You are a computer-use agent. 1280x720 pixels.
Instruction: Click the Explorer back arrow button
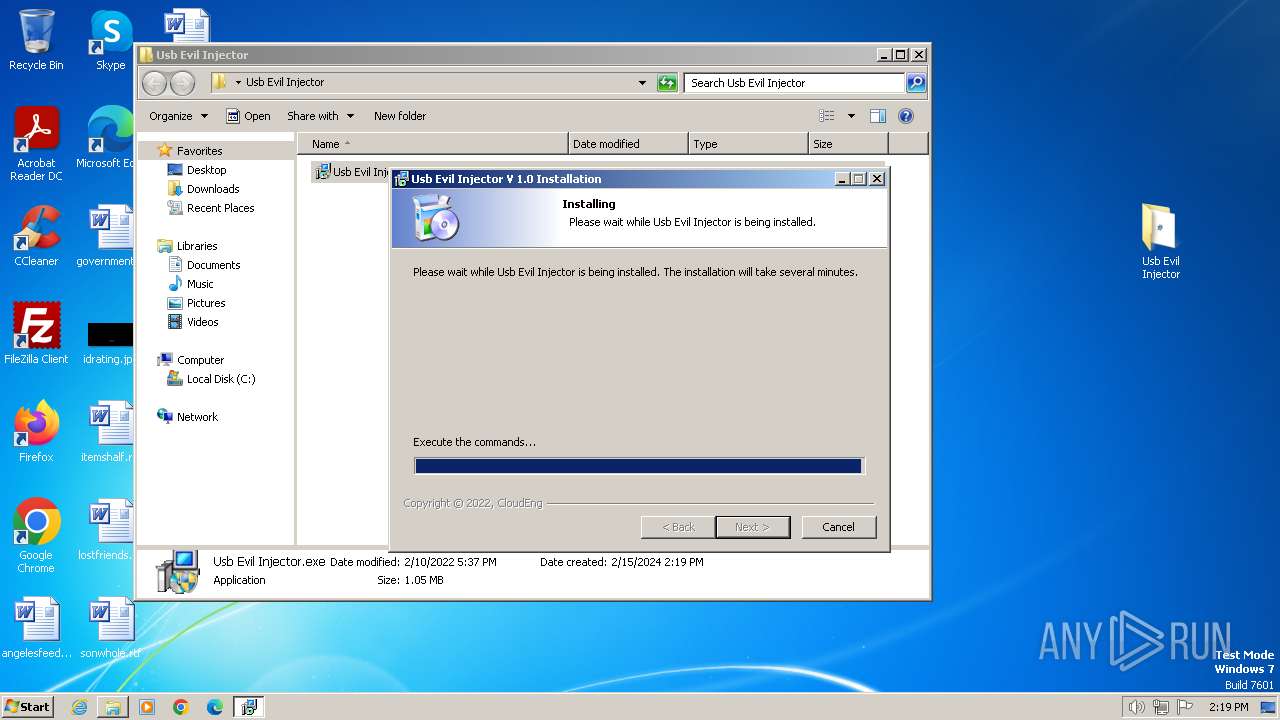tap(154, 83)
